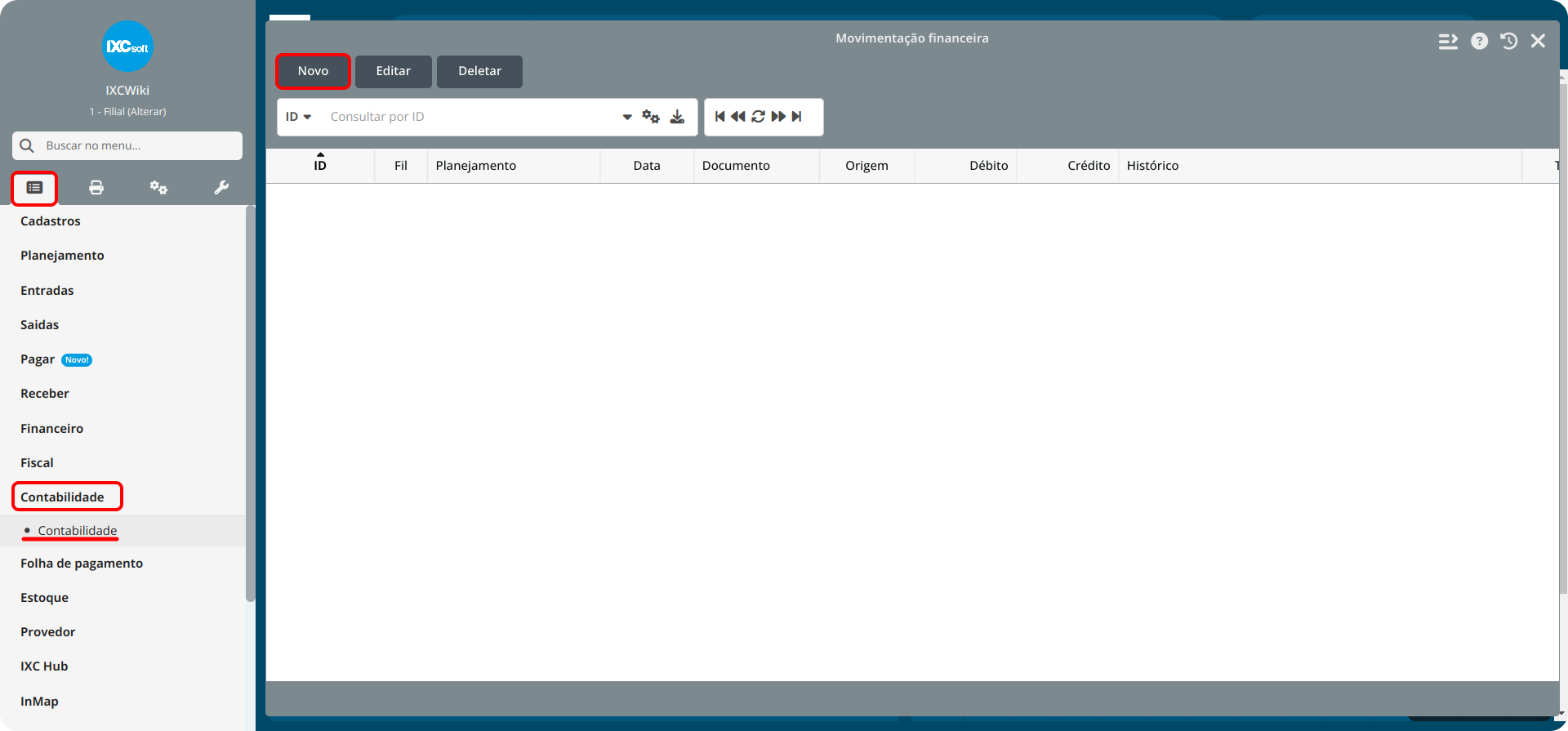Image resolution: width=1568 pixels, height=731 pixels.
Task: Expand the Planejamento menu
Action: tap(62, 256)
